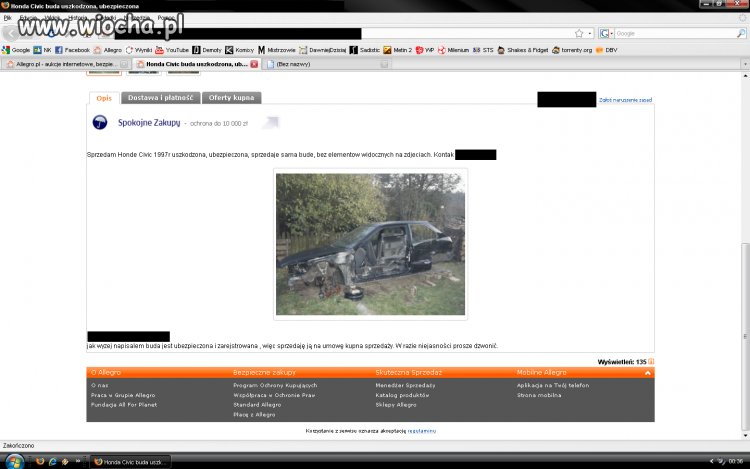
Task: Collapse the footer with the up arrow
Action: click(x=648, y=373)
